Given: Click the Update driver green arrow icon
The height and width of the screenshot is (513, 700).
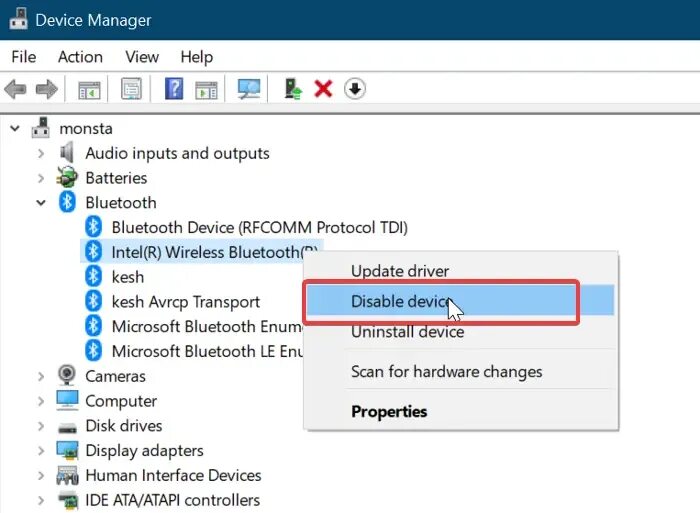Looking at the screenshot, I should coord(293,88).
